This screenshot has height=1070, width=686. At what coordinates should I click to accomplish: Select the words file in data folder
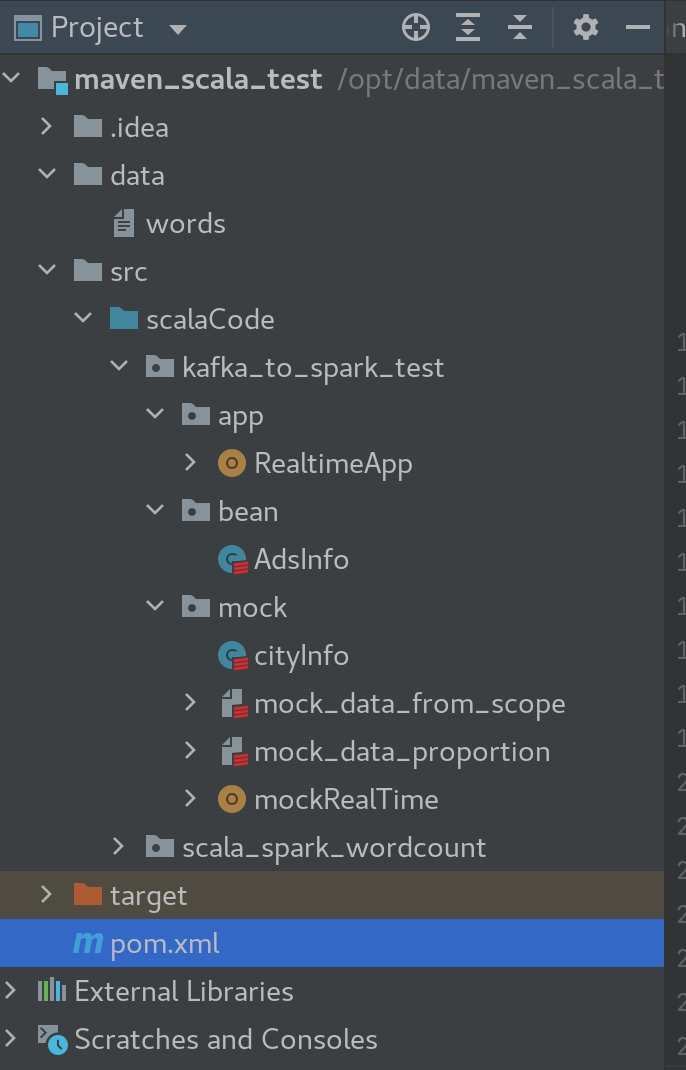pos(186,224)
